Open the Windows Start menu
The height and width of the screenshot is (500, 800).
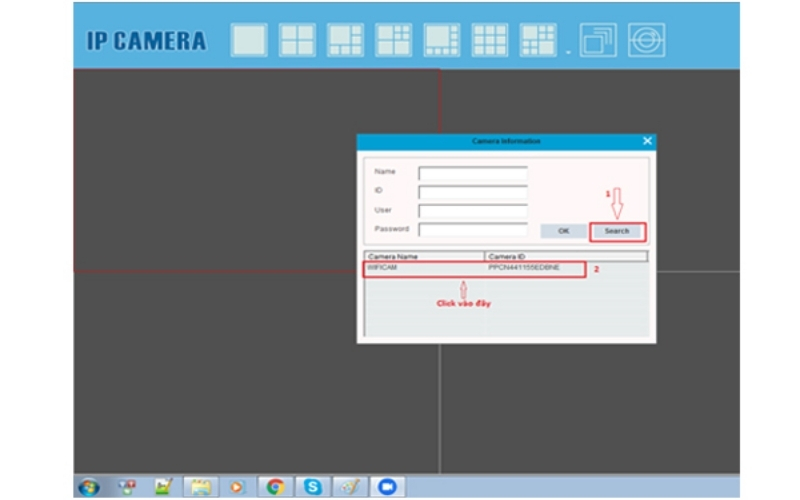coord(89,487)
